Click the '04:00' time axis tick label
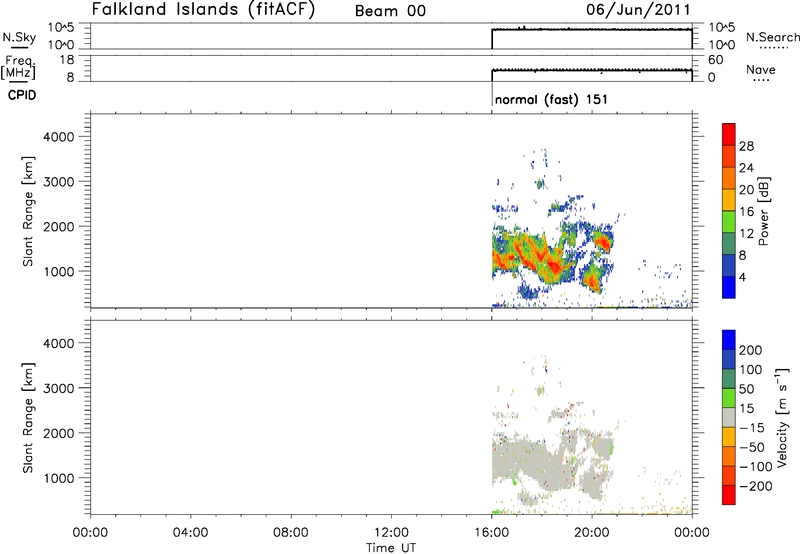800x554 pixels. [x=191, y=533]
